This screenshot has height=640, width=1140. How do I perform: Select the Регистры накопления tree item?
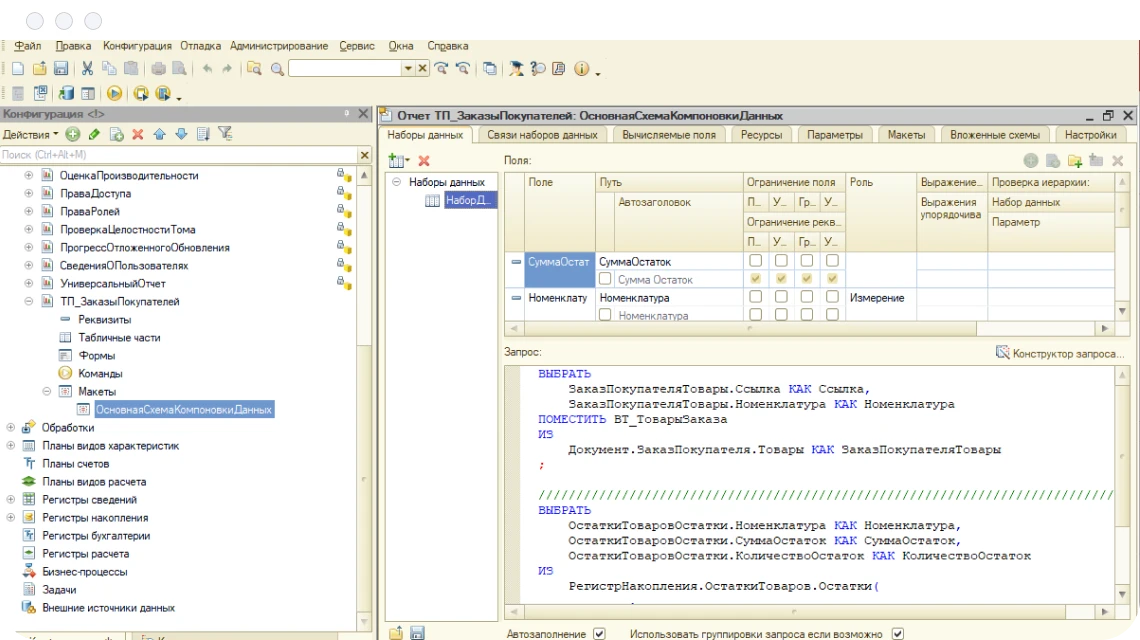click(94, 517)
